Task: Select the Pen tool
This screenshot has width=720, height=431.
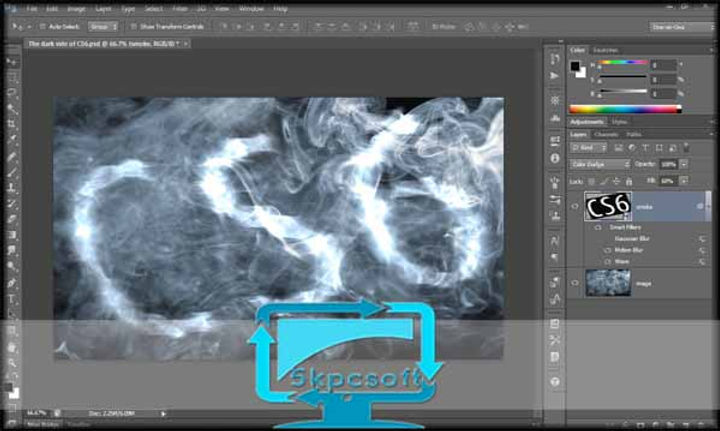Action: [11, 283]
